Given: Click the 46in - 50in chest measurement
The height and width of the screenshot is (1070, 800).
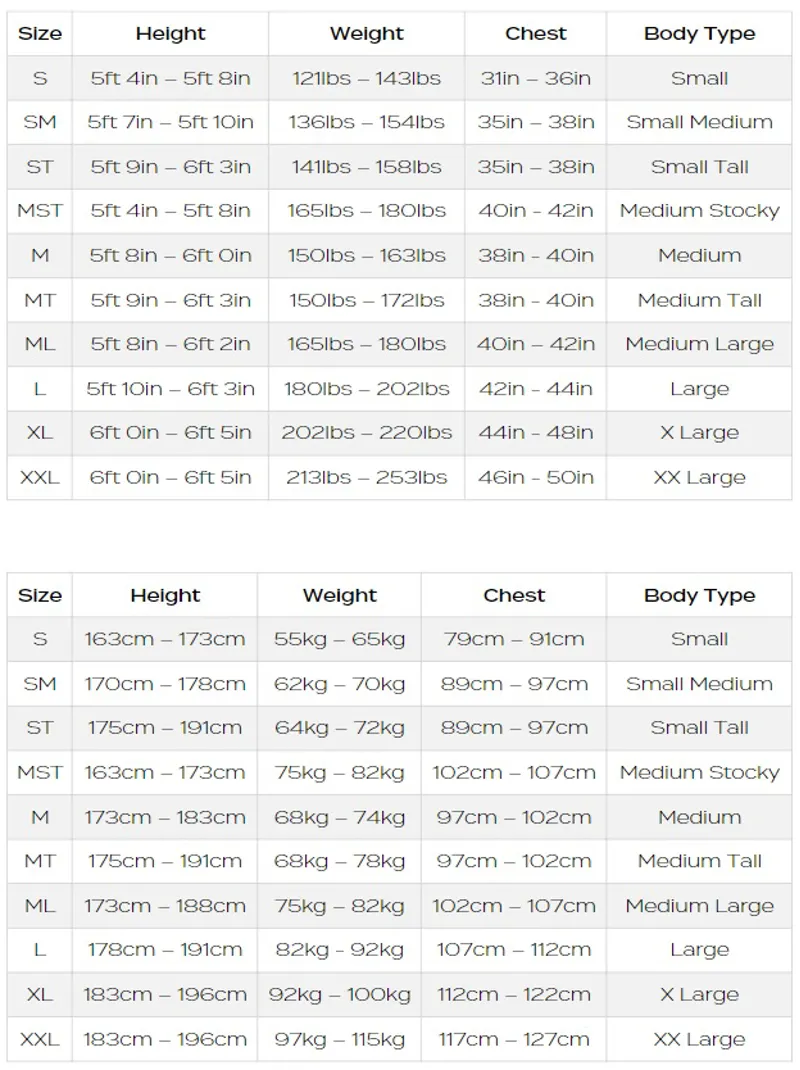Looking at the screenshot, I should [x=535, y=477].
